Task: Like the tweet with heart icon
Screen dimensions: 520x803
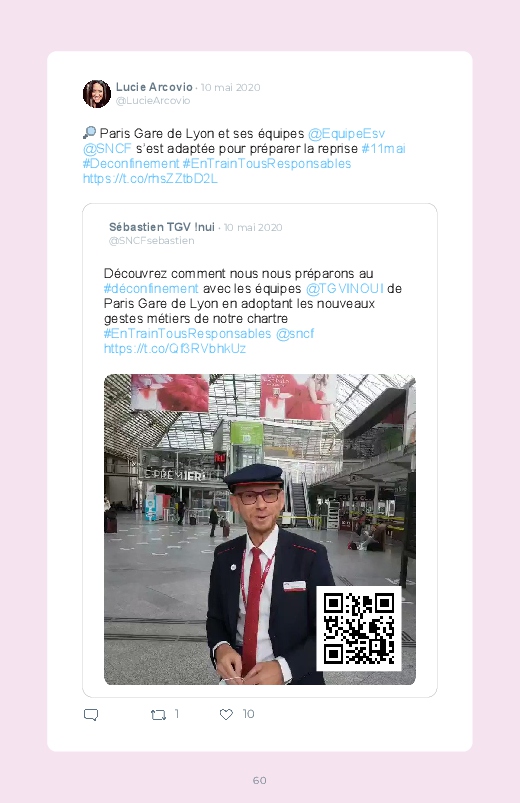Action: 226,714
